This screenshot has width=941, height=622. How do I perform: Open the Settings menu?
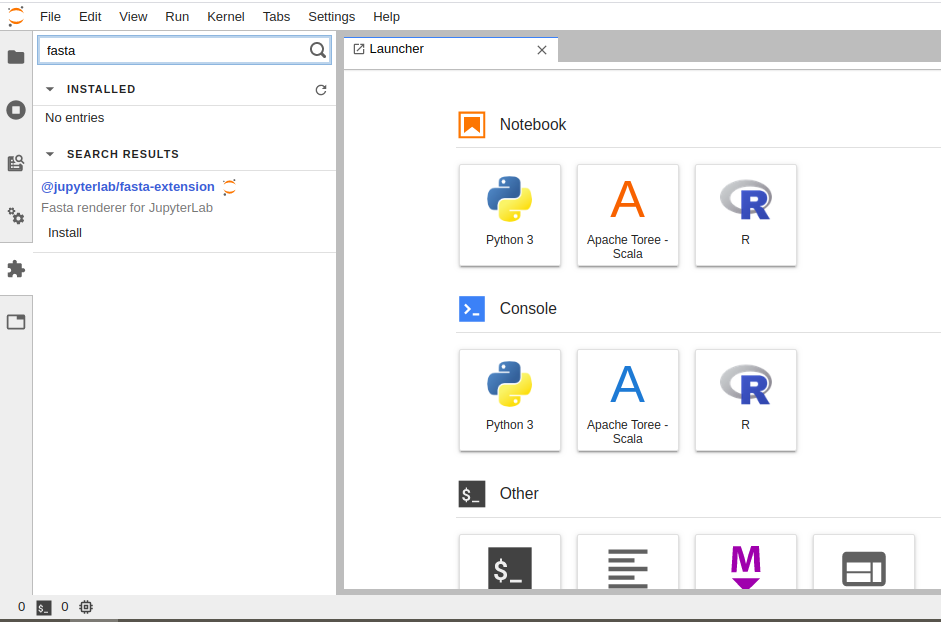click(x=332, y=17)
